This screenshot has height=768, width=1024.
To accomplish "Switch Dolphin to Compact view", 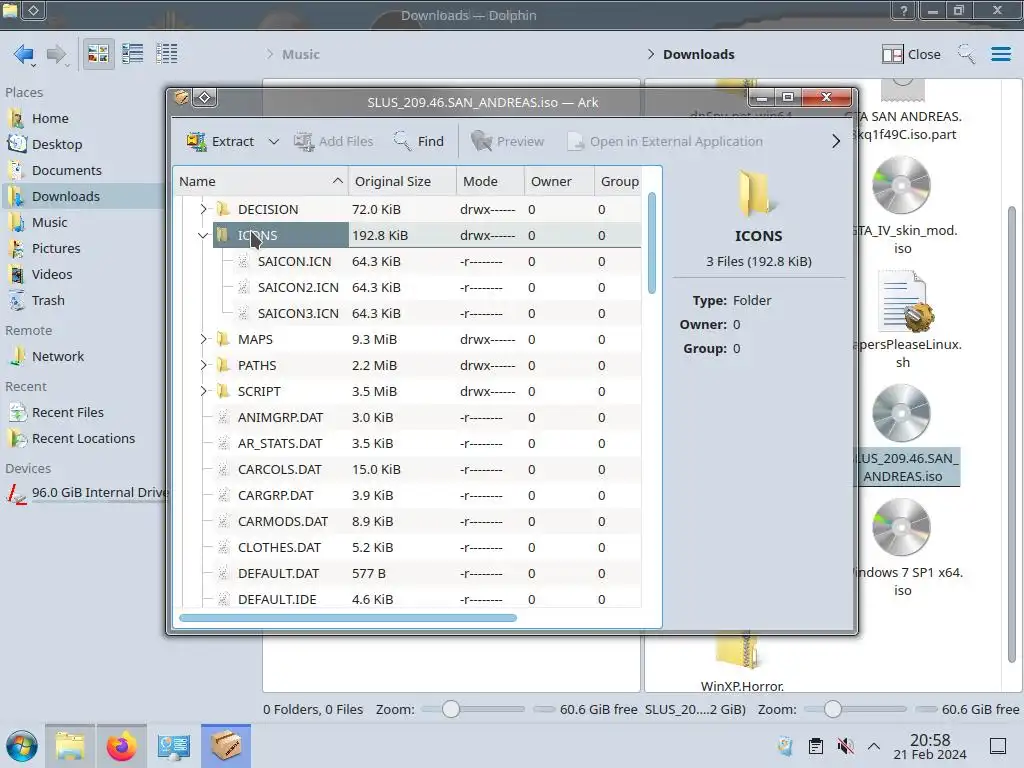I will tap(133, 54).
